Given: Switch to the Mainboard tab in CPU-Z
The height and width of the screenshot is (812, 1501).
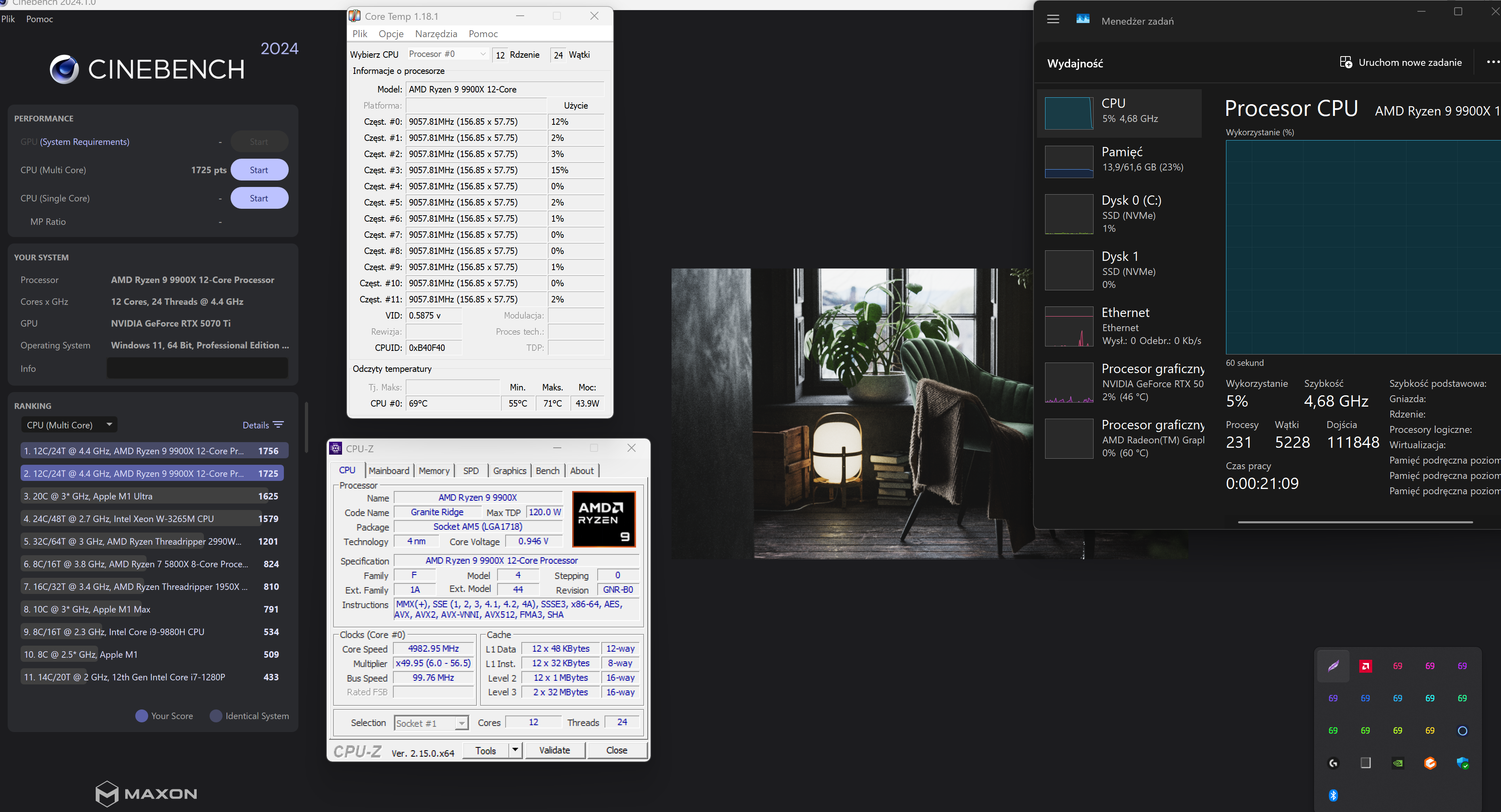Looking at the screenshot, I should (388, 470).
